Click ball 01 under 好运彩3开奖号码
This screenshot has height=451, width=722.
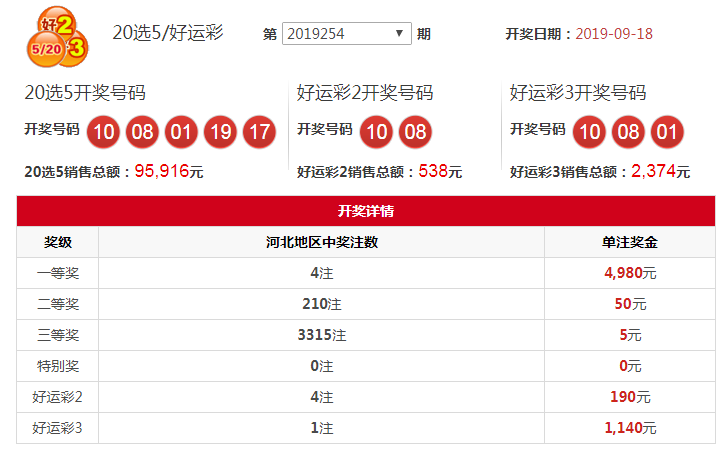click(x=667, y=132)
